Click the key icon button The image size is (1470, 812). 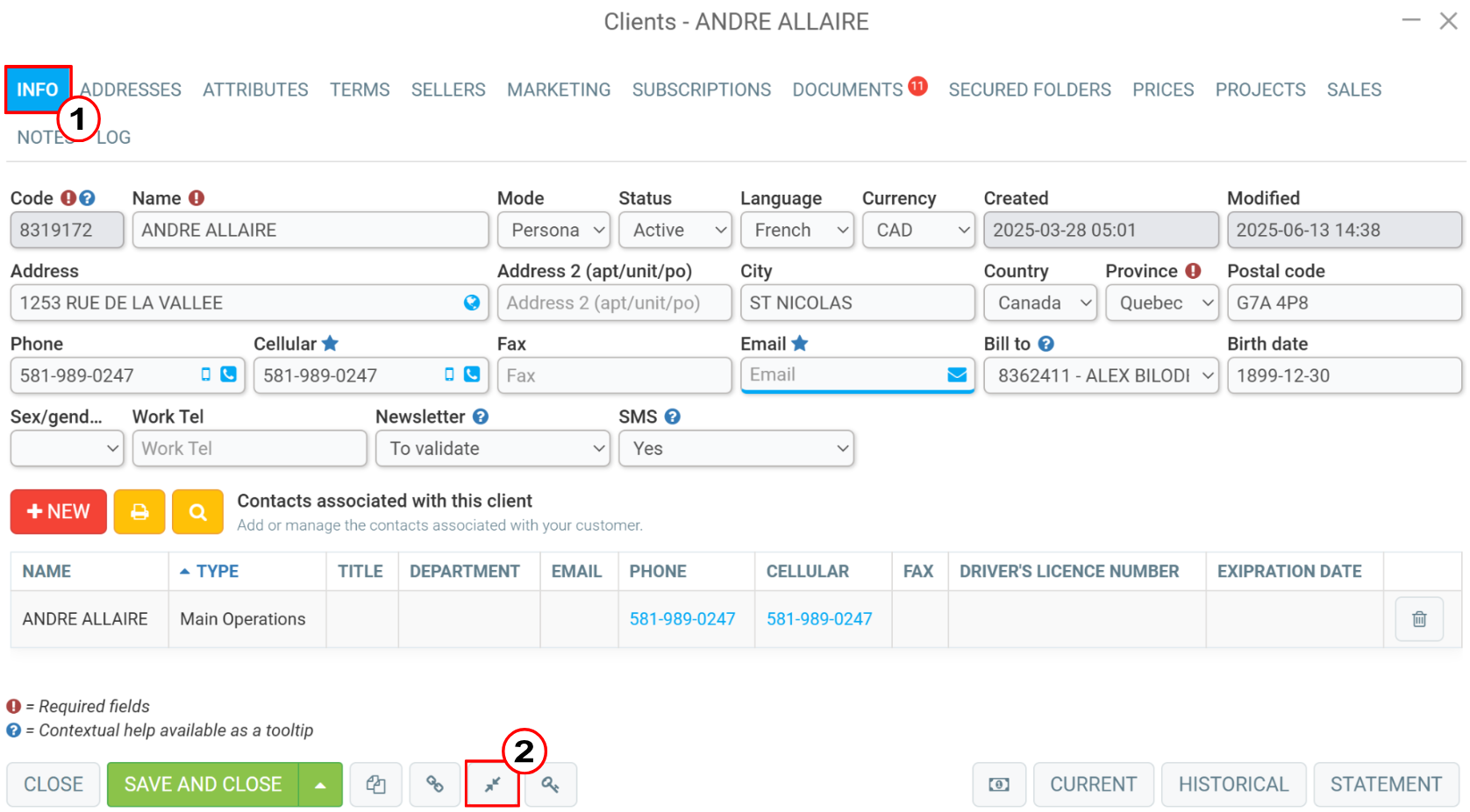coord(550,784)
